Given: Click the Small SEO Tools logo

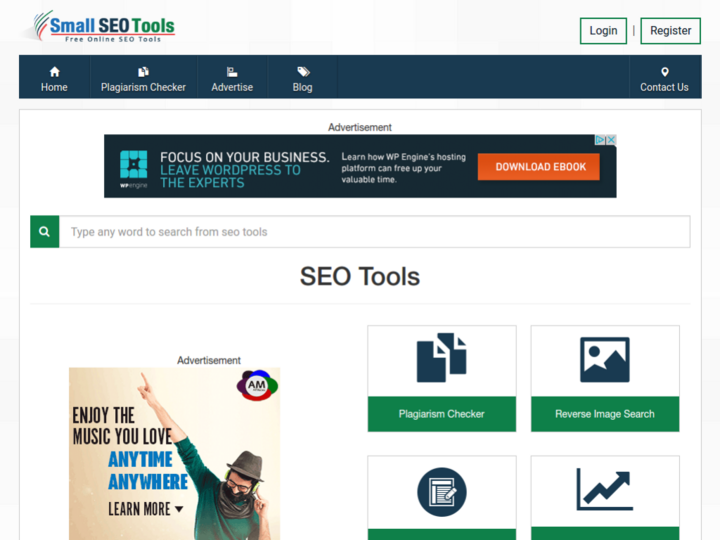Looking at the screenshot, I should 104,27.
